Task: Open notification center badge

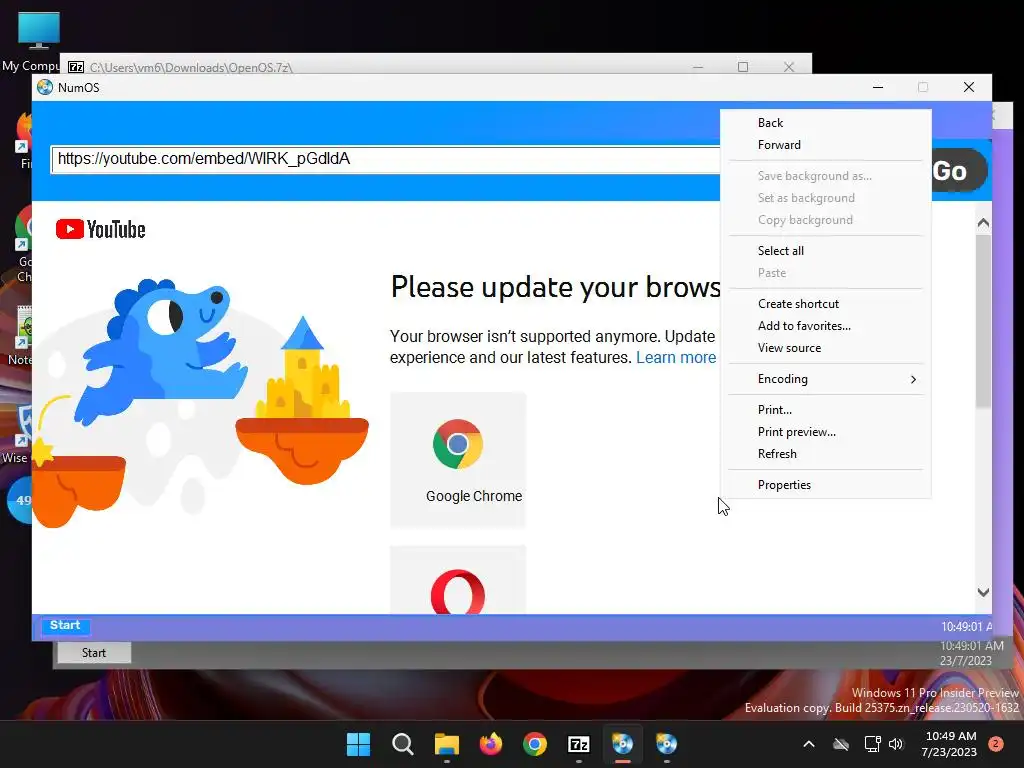Action: point(996,744)
